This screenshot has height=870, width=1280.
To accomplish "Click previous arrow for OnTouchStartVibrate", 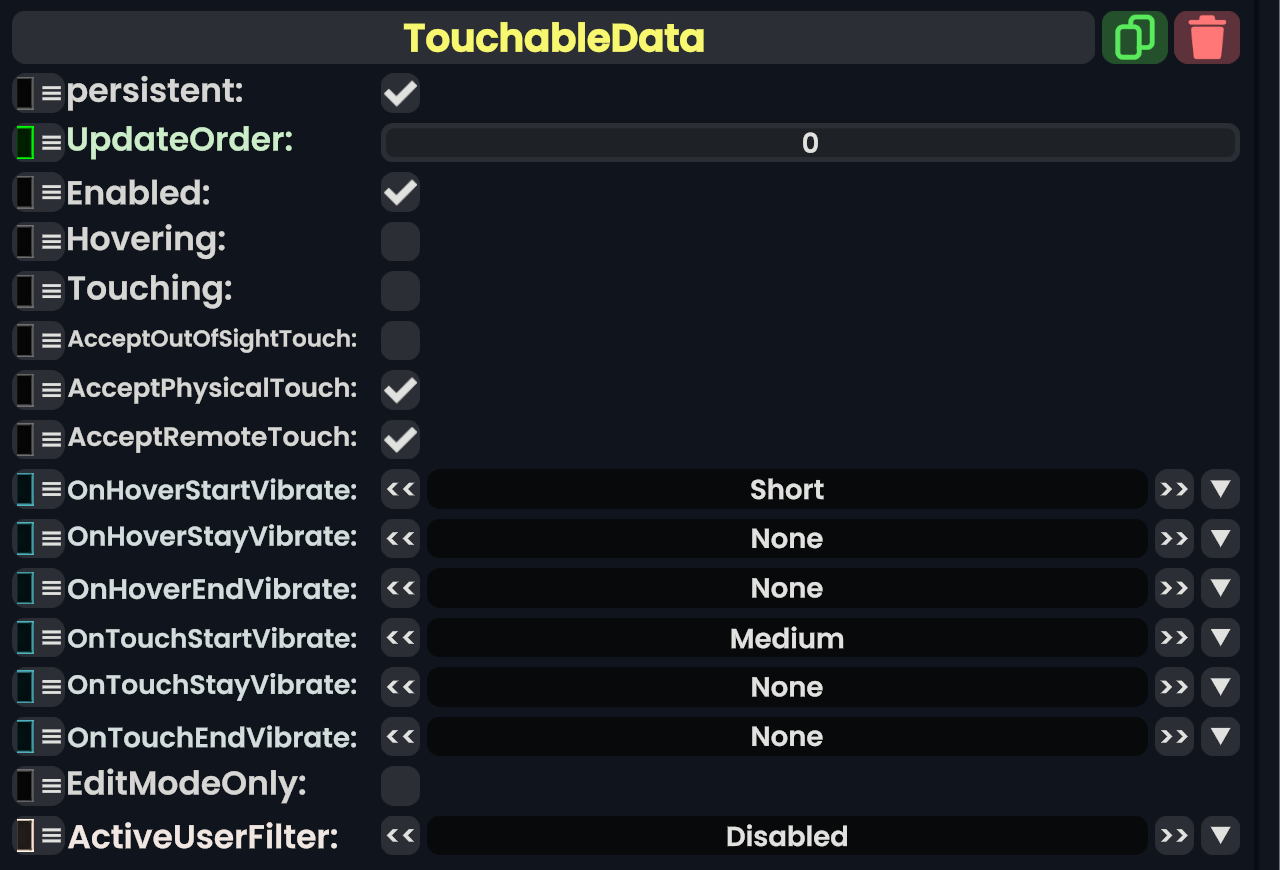I will (x=400, y=638).
